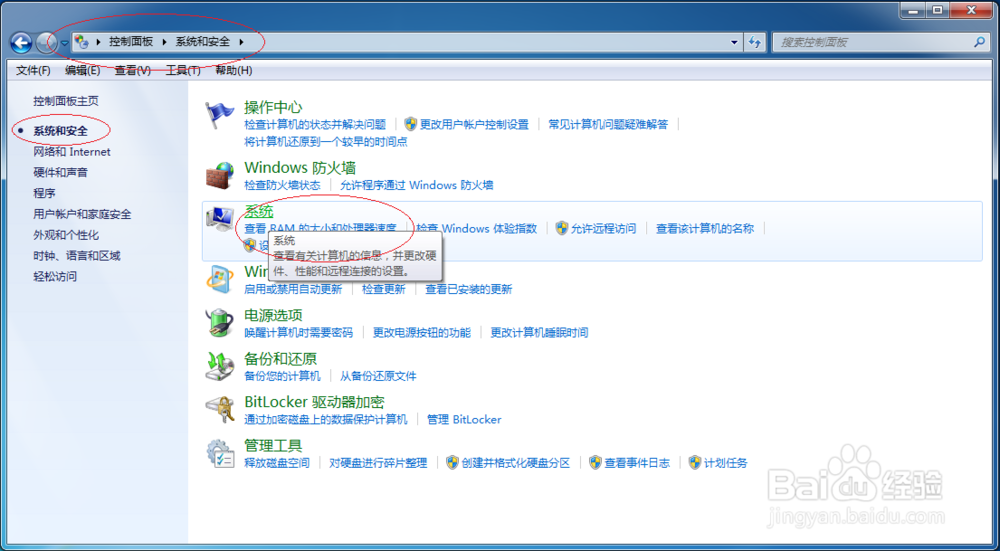Image resolution: width=1000 pixels, height=551 pixels.
Task: Click shield icon beside 允许远程访问
Action: point(562,228)
